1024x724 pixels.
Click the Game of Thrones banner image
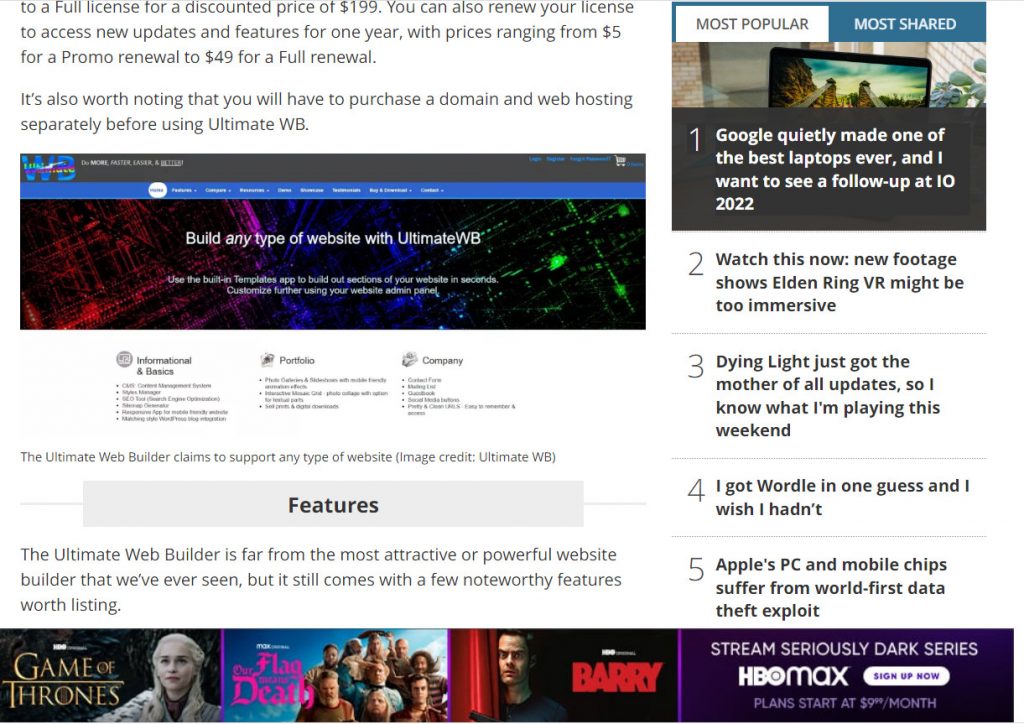tap(110, 675)
